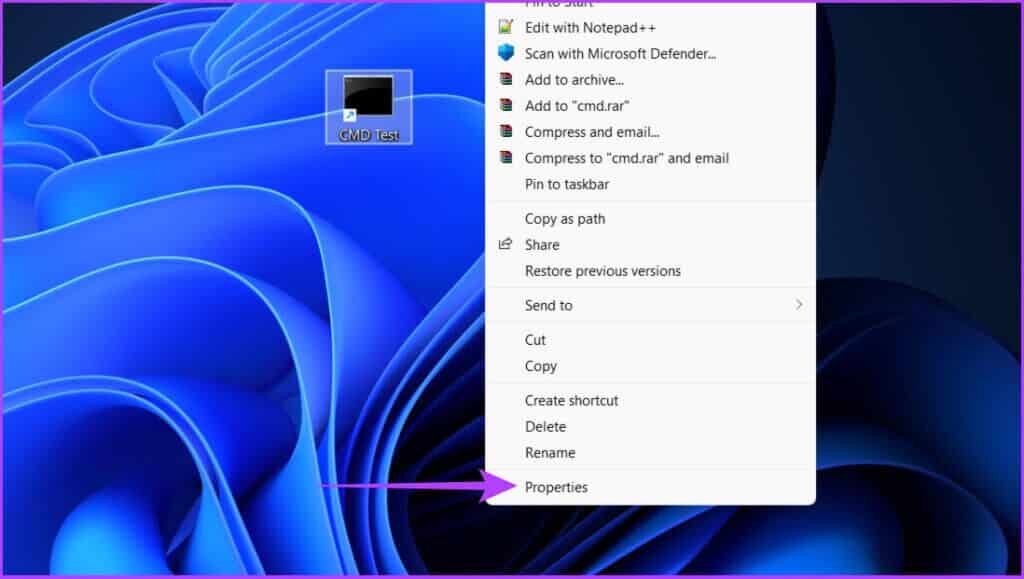This screenshot has height=579, width=1024.
Task: Select Add to "cmd.rar" entry
Action: [x=577, y=106]
